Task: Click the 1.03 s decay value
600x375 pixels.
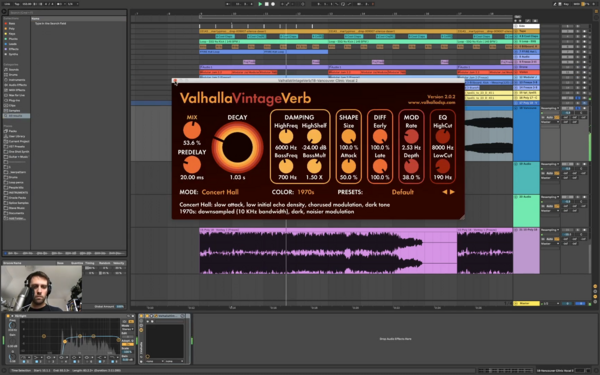Action: [x=237, y=178]
